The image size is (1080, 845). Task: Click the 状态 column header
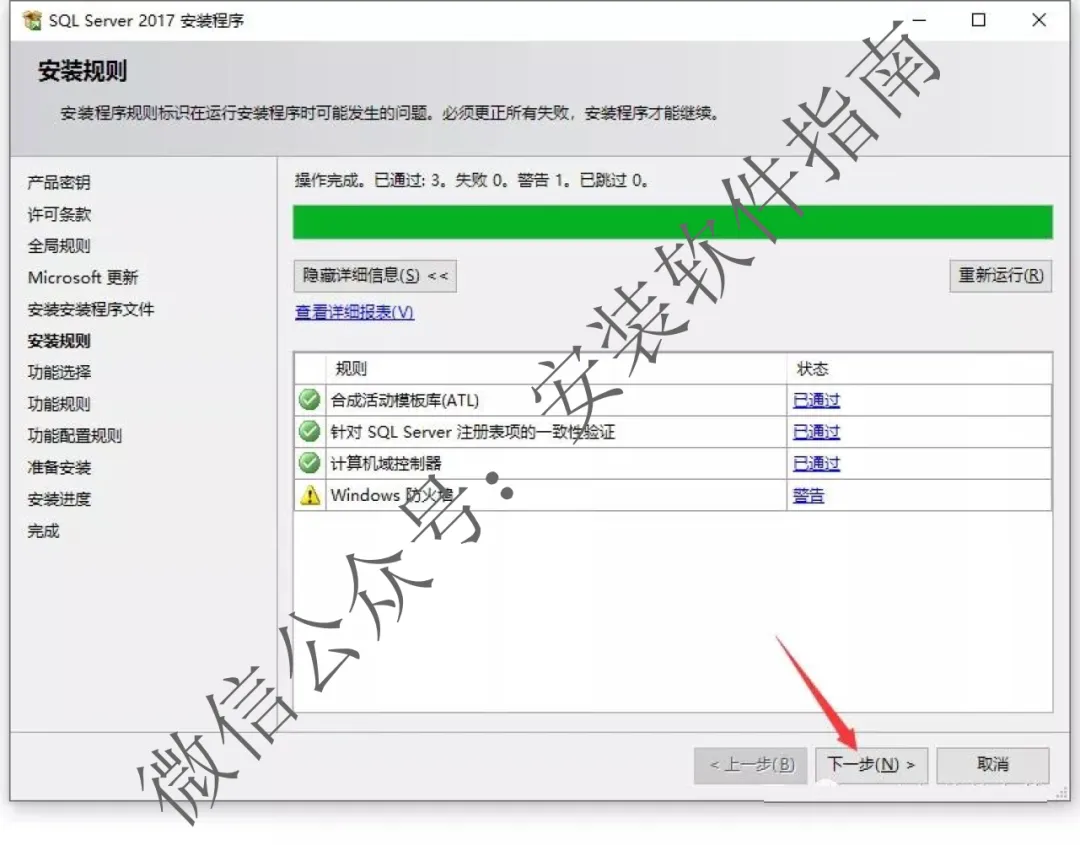[919, 369]
